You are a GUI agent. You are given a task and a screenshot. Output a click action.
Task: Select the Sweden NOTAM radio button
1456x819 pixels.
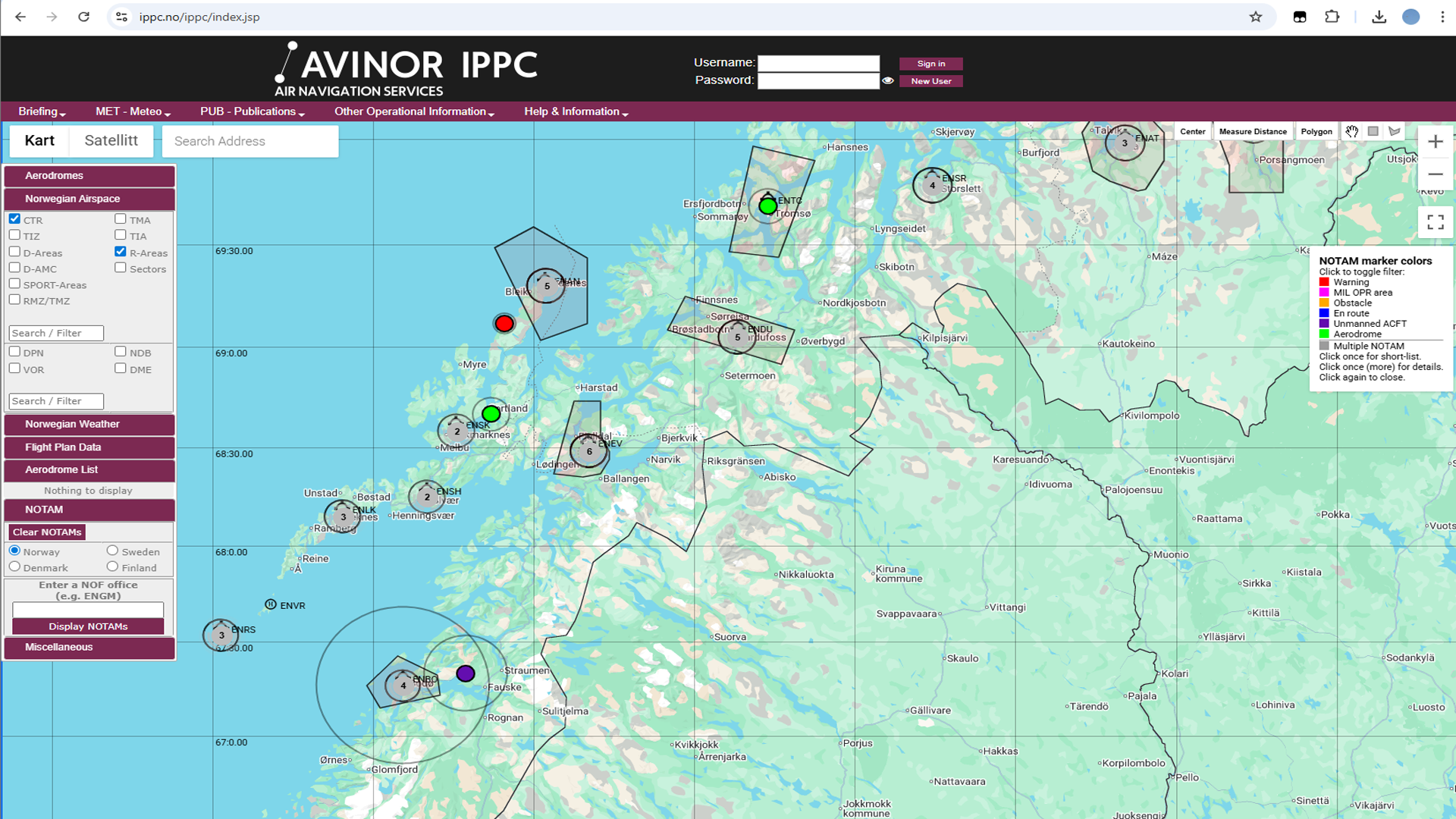pos(112,551)
